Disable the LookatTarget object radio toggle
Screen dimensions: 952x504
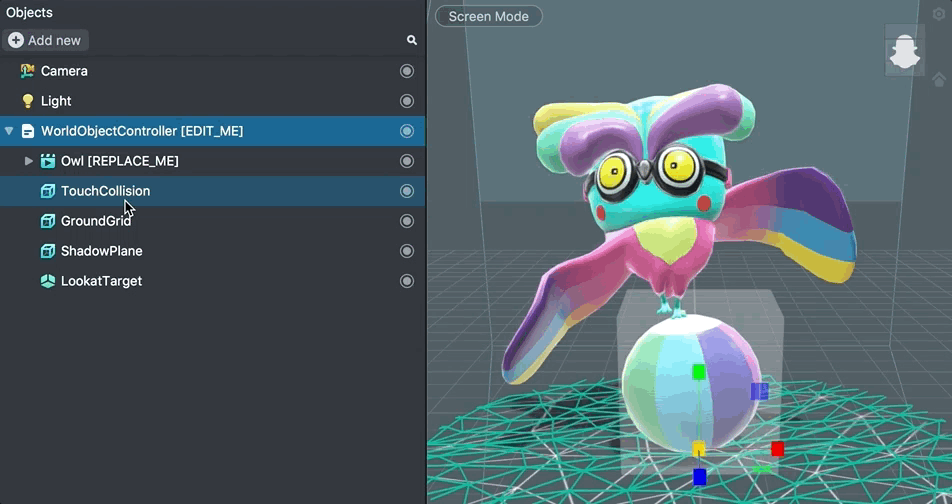pyautogui.click(x=407, y=281)
